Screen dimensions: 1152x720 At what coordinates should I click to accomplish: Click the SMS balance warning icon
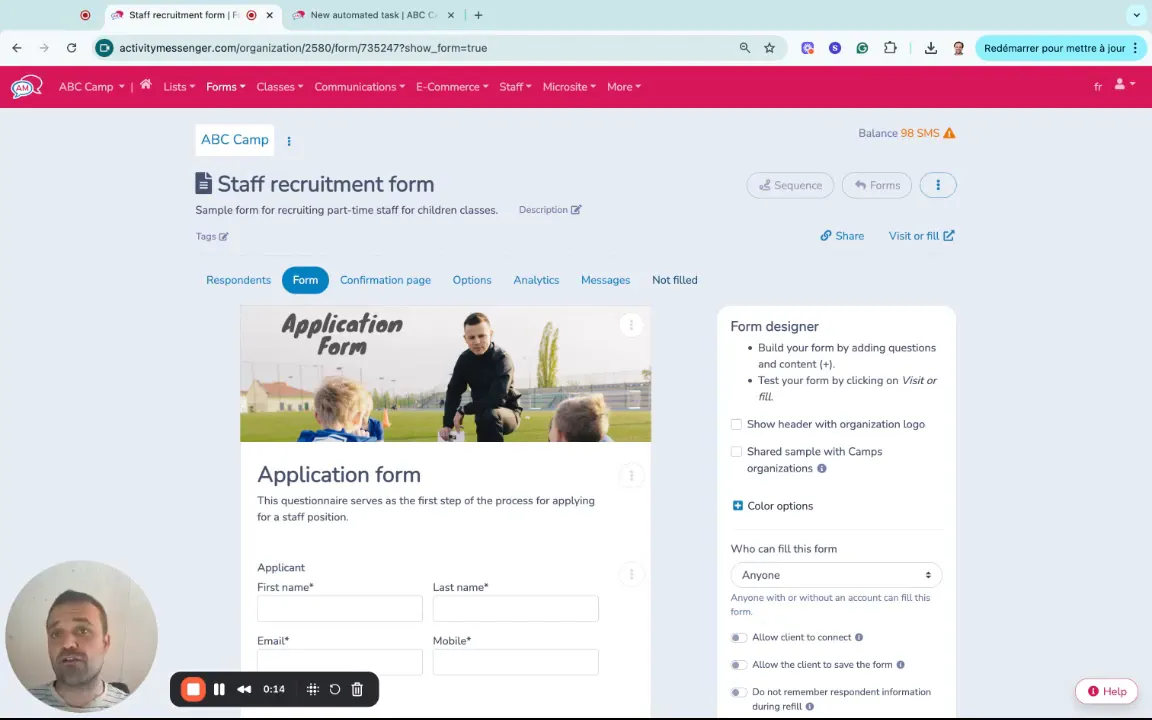click(949, 133)
